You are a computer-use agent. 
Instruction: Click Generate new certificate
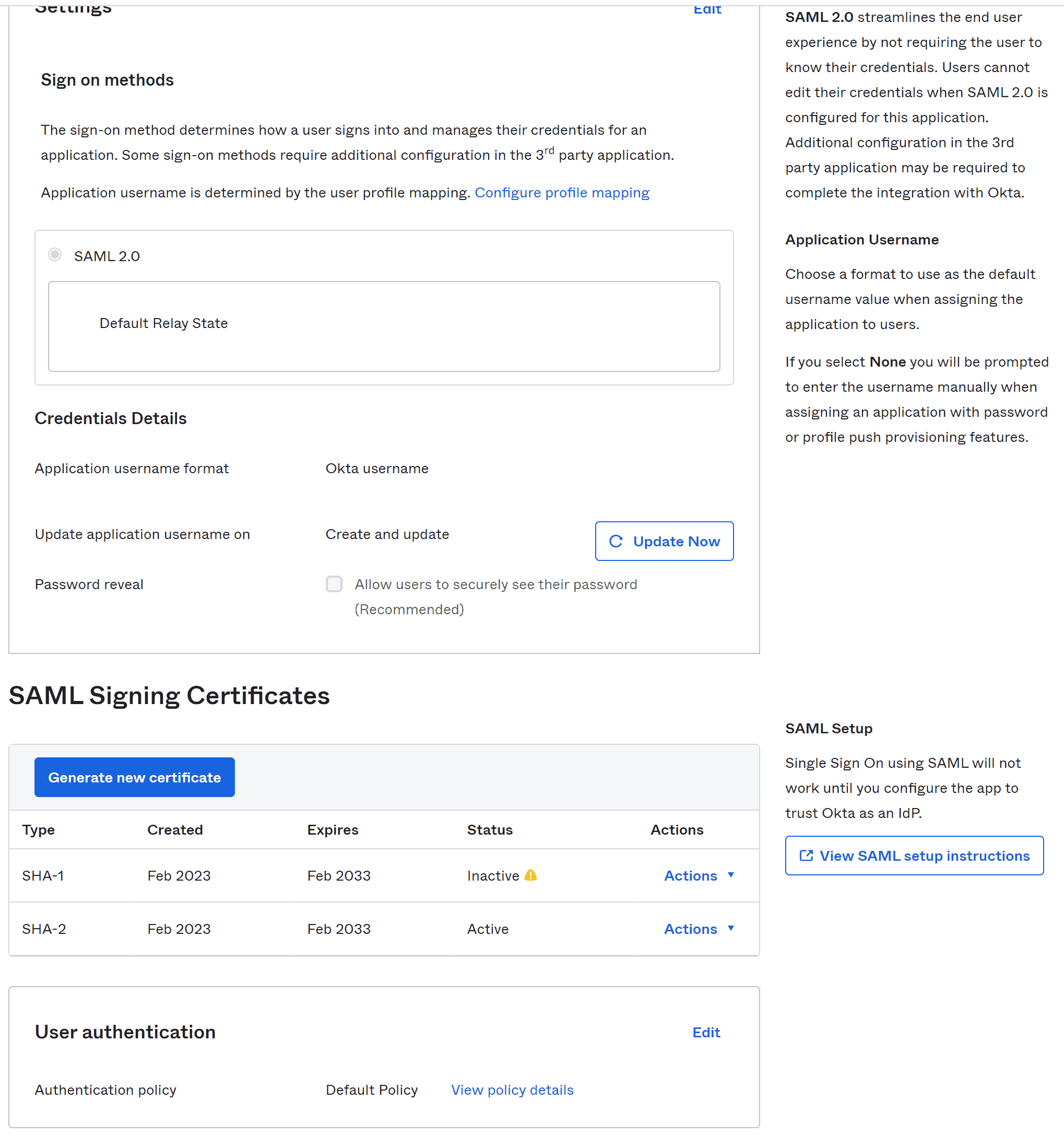tap(134, 777)
